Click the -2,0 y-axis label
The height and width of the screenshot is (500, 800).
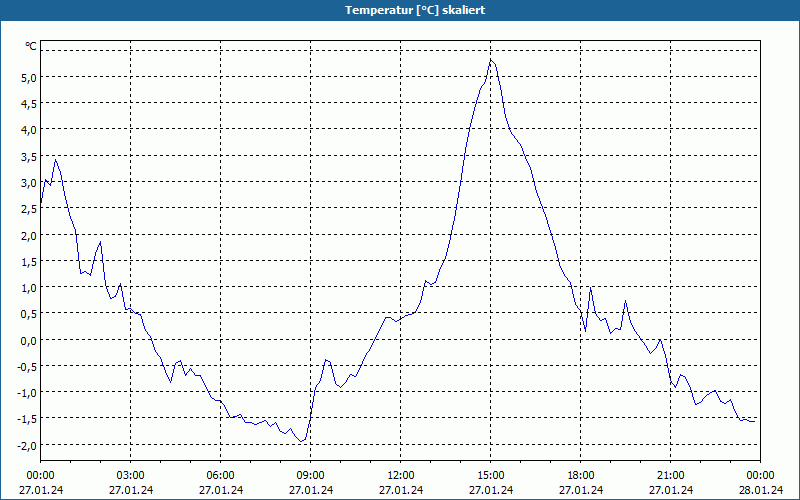pyautogui.click(x=27, y=445)
